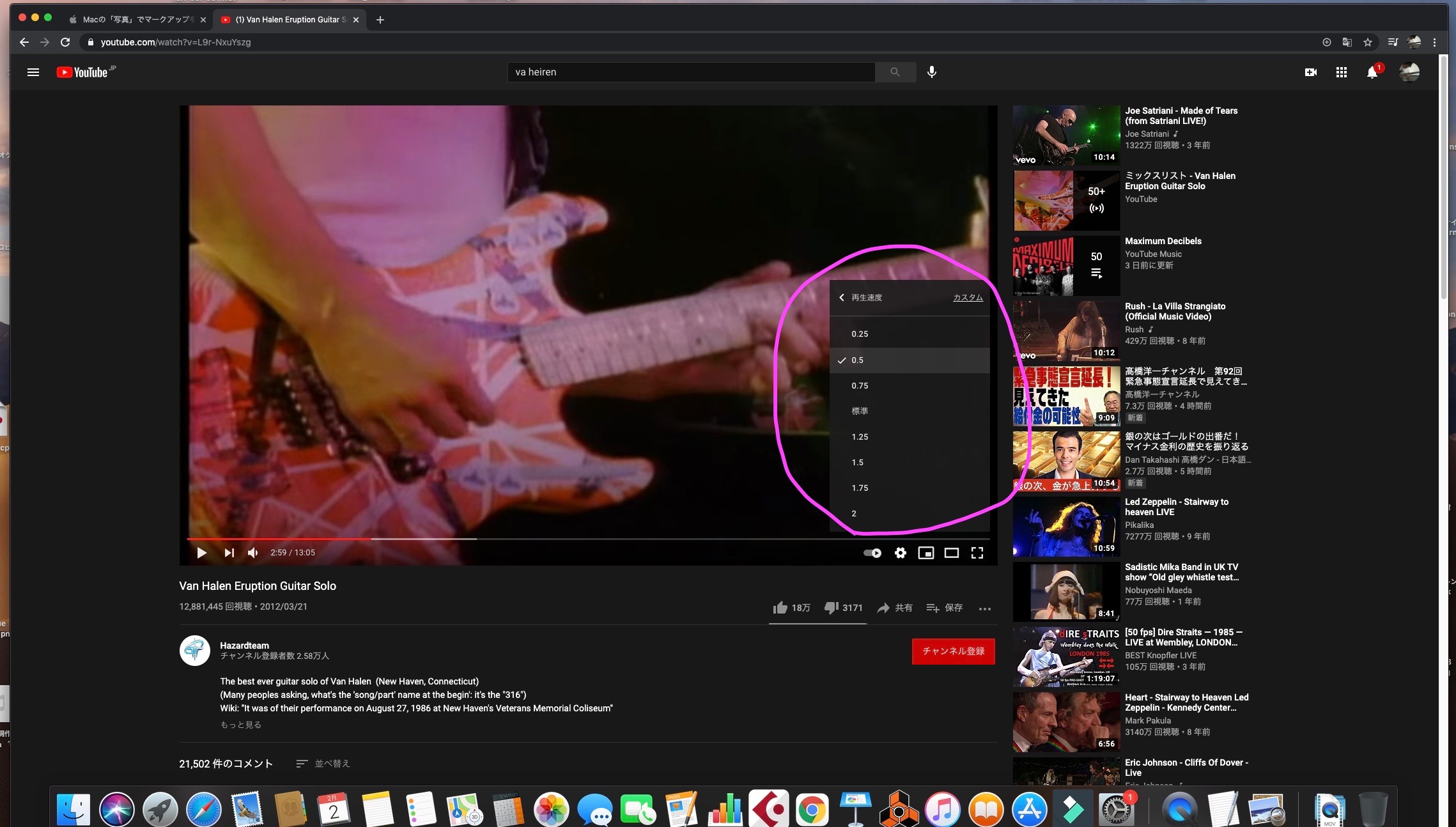Viewport: 1456px width, 827px height.
Task: Open the notifications bell
Action: [x=1372, y=72]
